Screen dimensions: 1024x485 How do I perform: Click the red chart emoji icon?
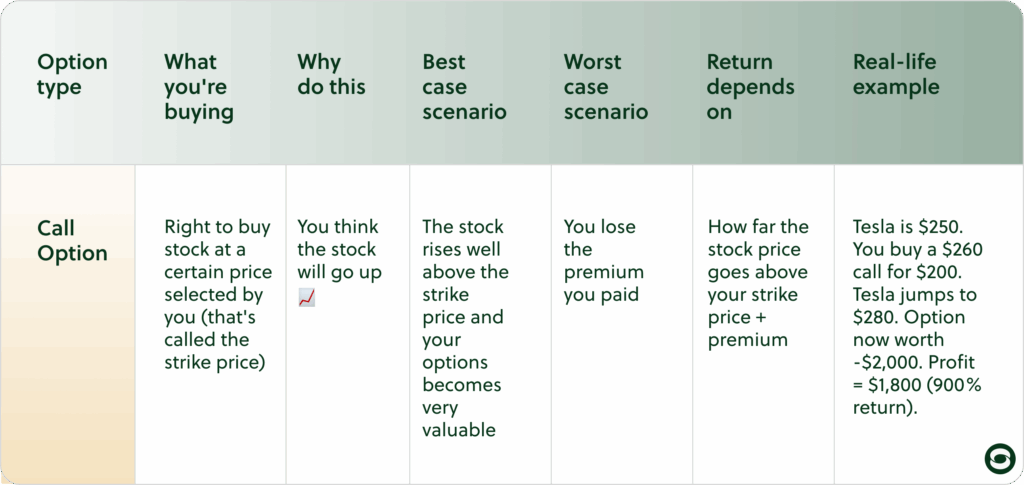click(306, 298)
